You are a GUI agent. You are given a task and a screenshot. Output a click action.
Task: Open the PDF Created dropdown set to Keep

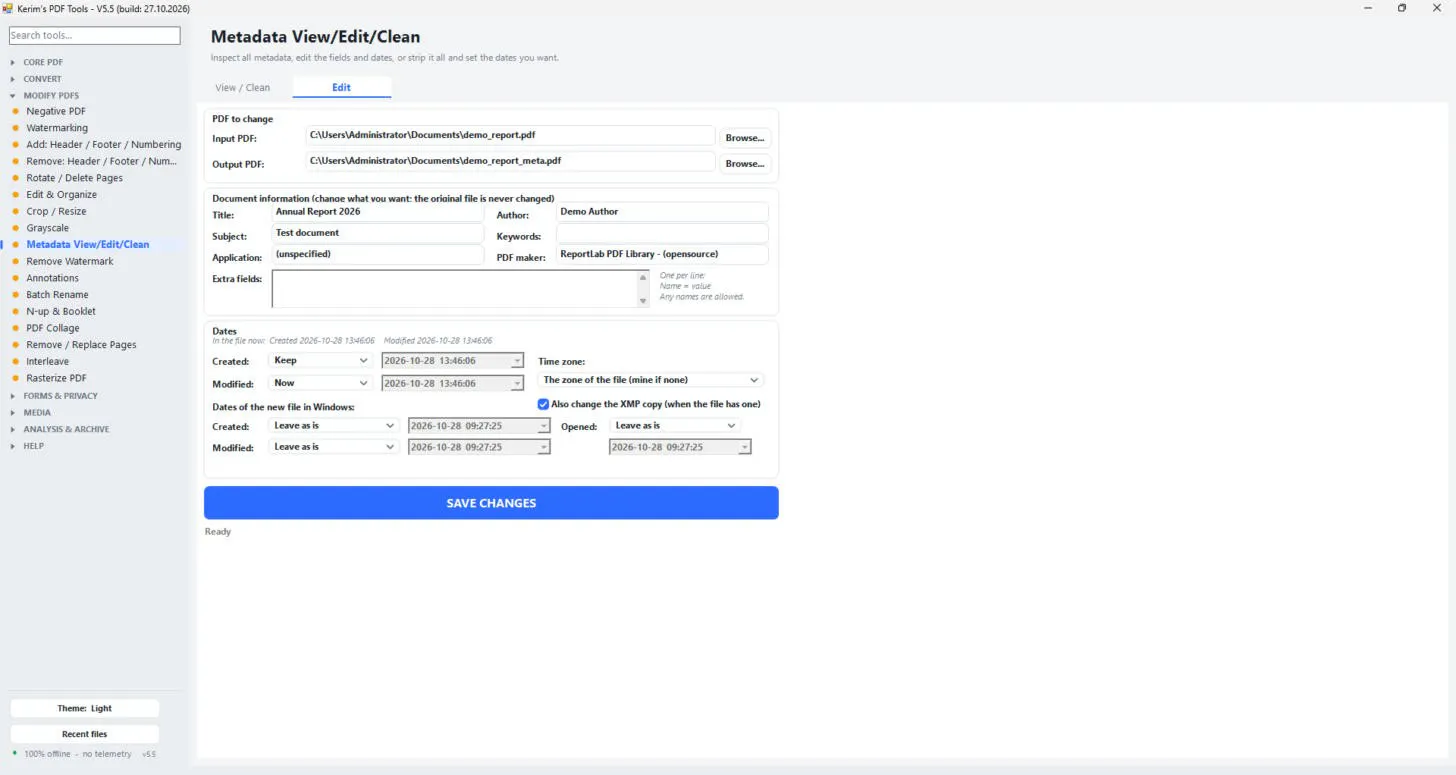(x=320, y=360)
